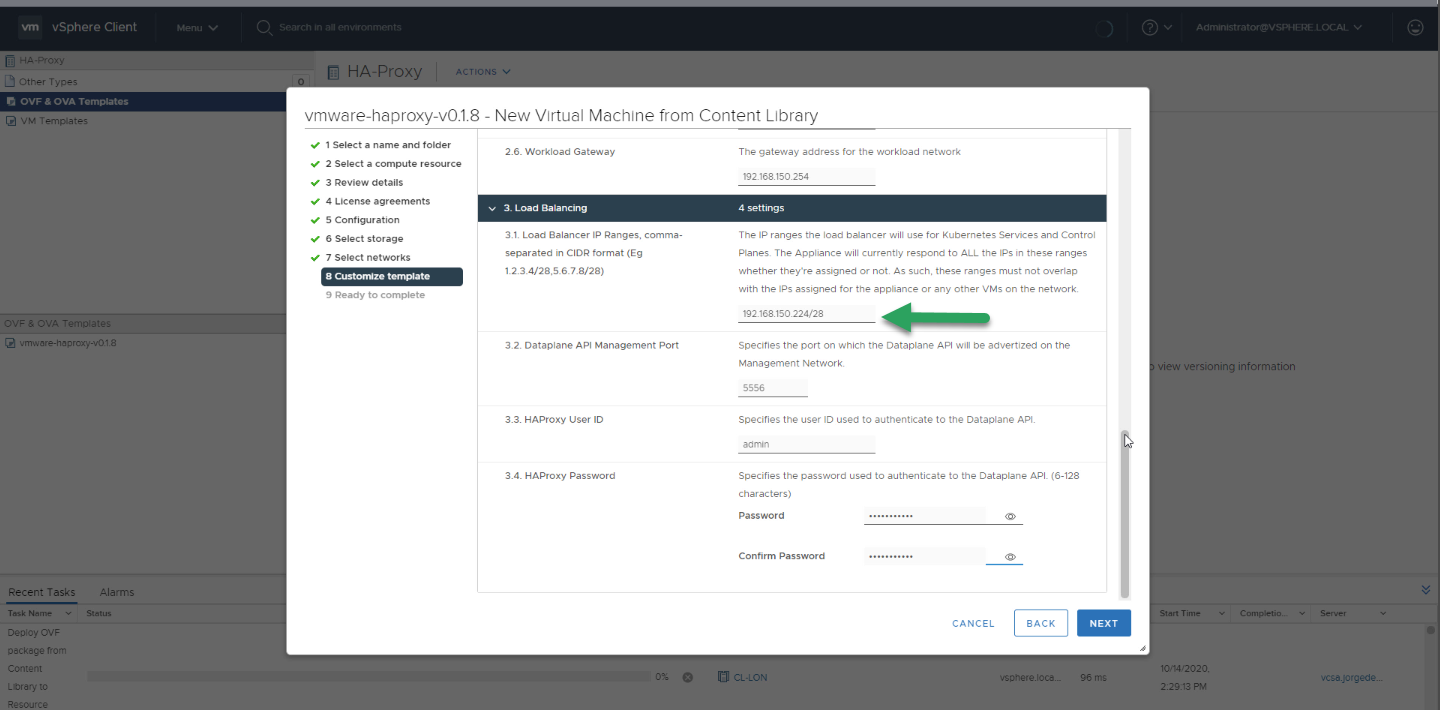Open Task Name column filter dropdown
1440x710 pixels.
click(x=70, y=613)
